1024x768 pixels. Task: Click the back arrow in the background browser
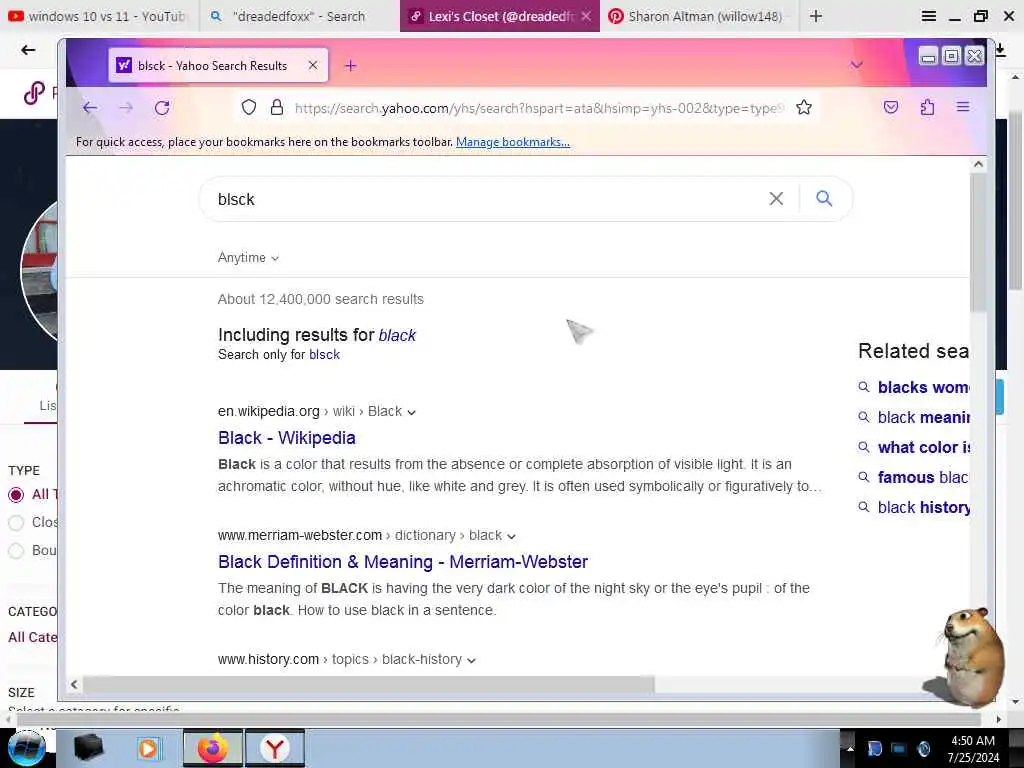(28, 50)
